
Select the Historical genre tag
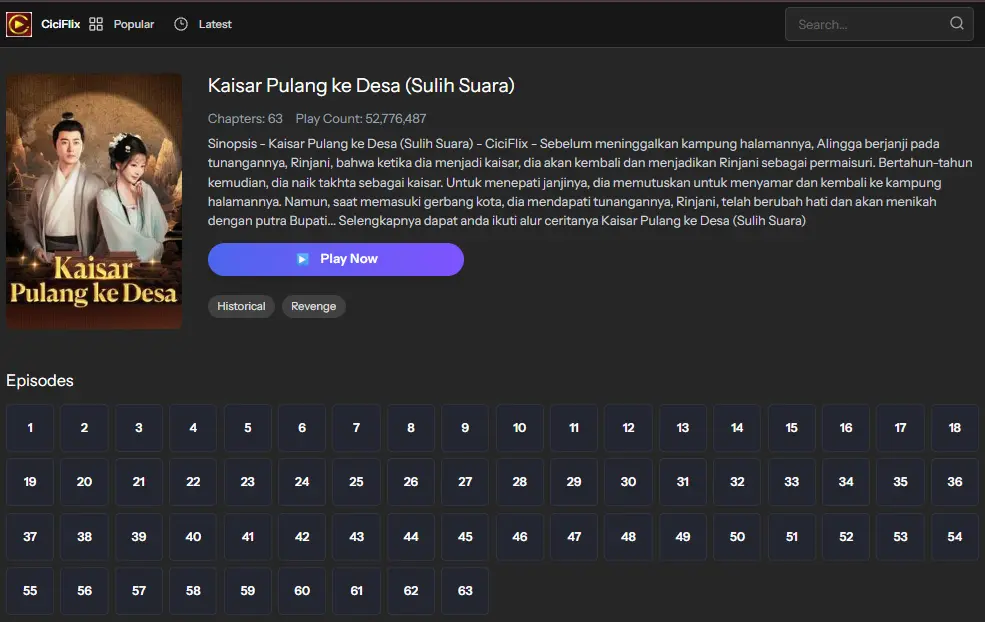241,307
